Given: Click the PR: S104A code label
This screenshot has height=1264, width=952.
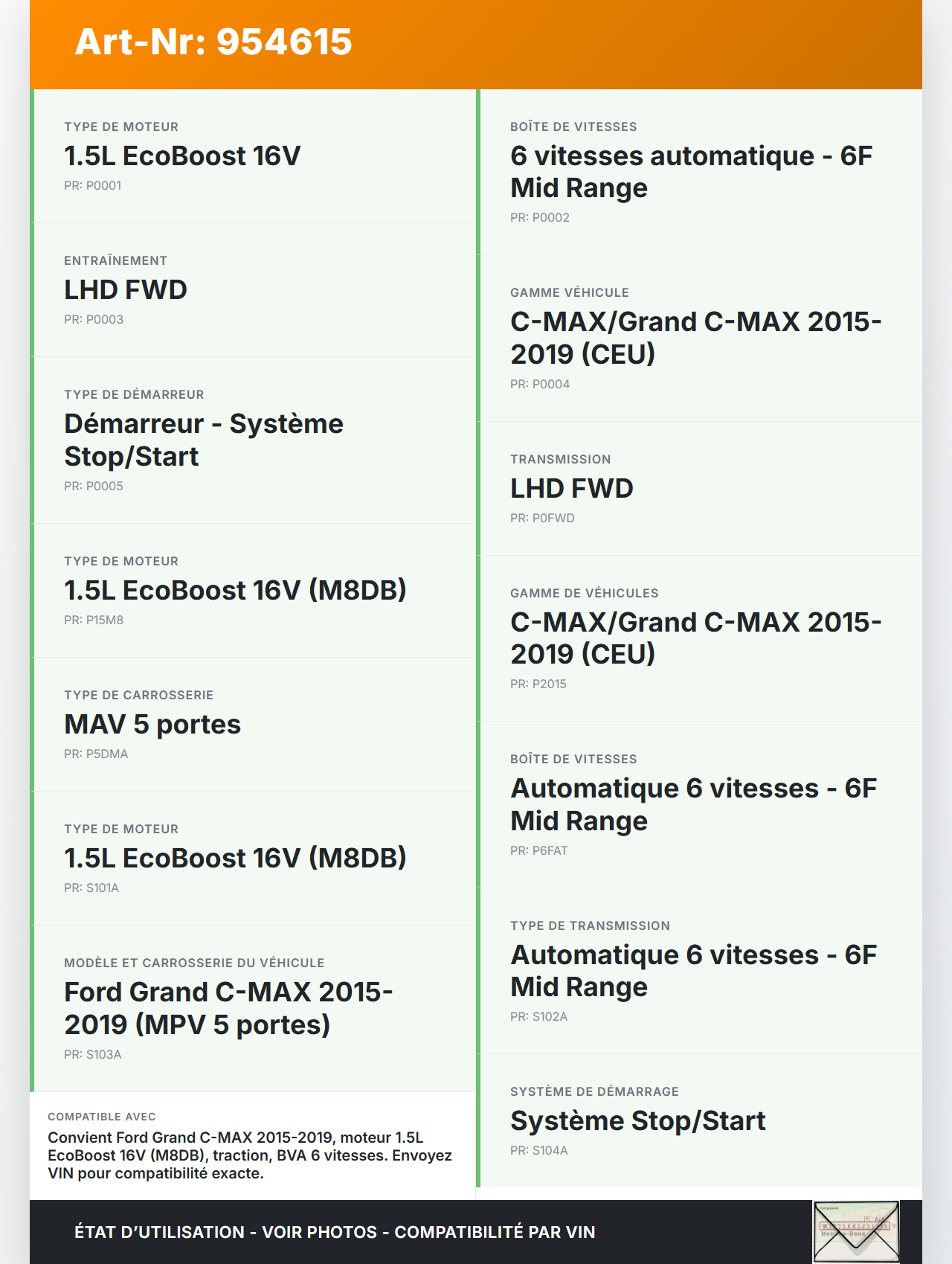Looking at the screenshot, I should pyautogui.click(x=539, y=1150).
